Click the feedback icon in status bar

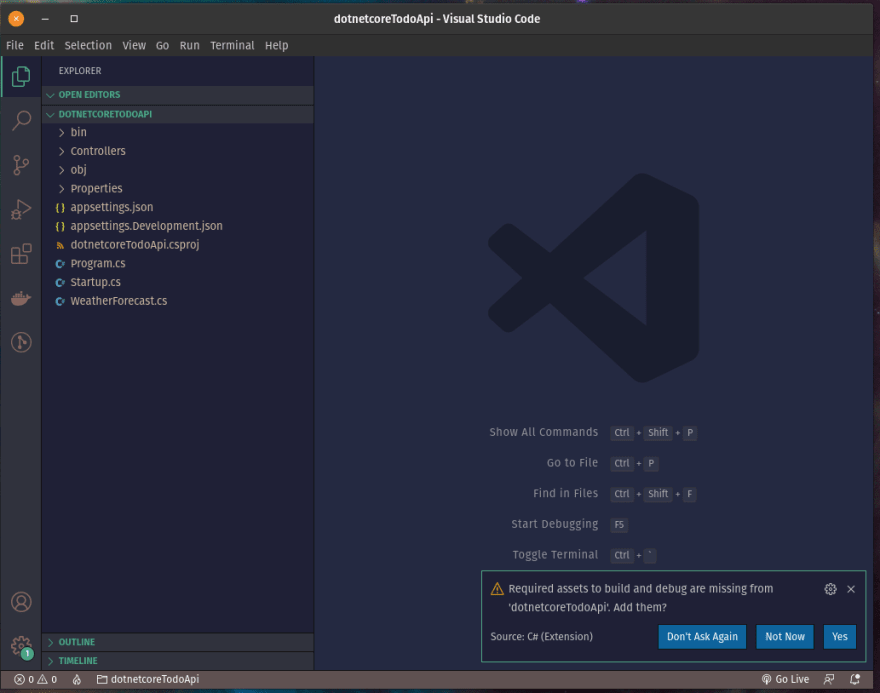point(829,680)
